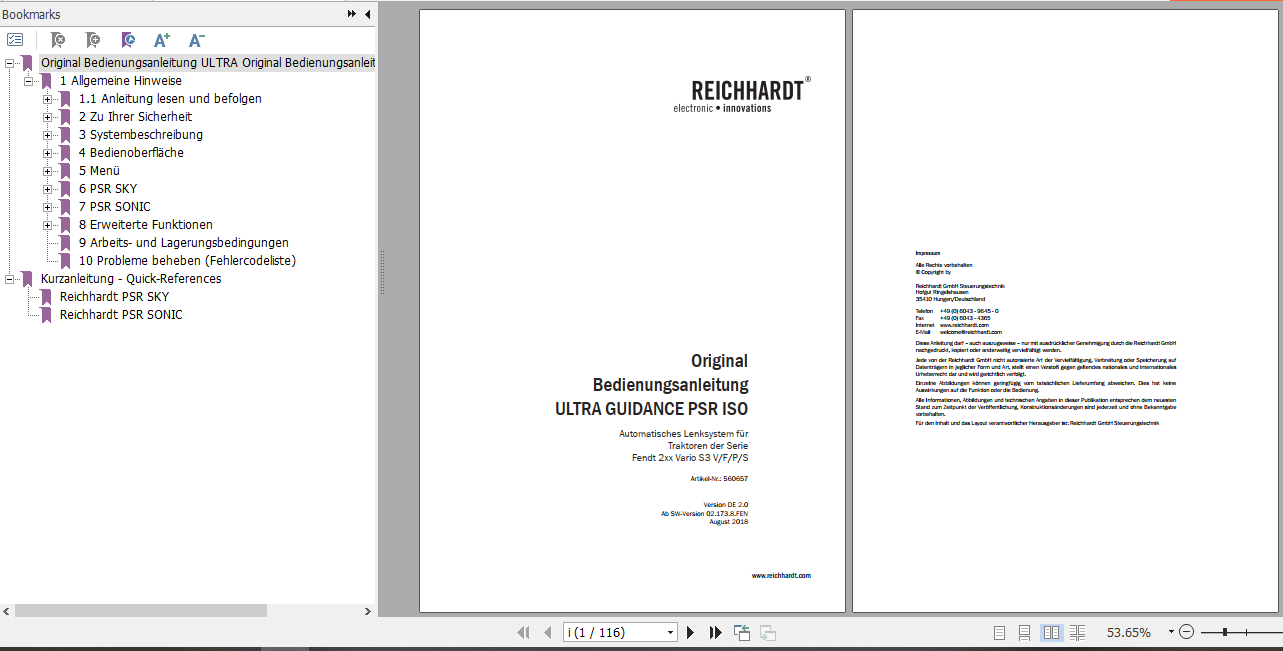
Task: Click the add new bookmark icon
Action: click(x=93, y=40)
